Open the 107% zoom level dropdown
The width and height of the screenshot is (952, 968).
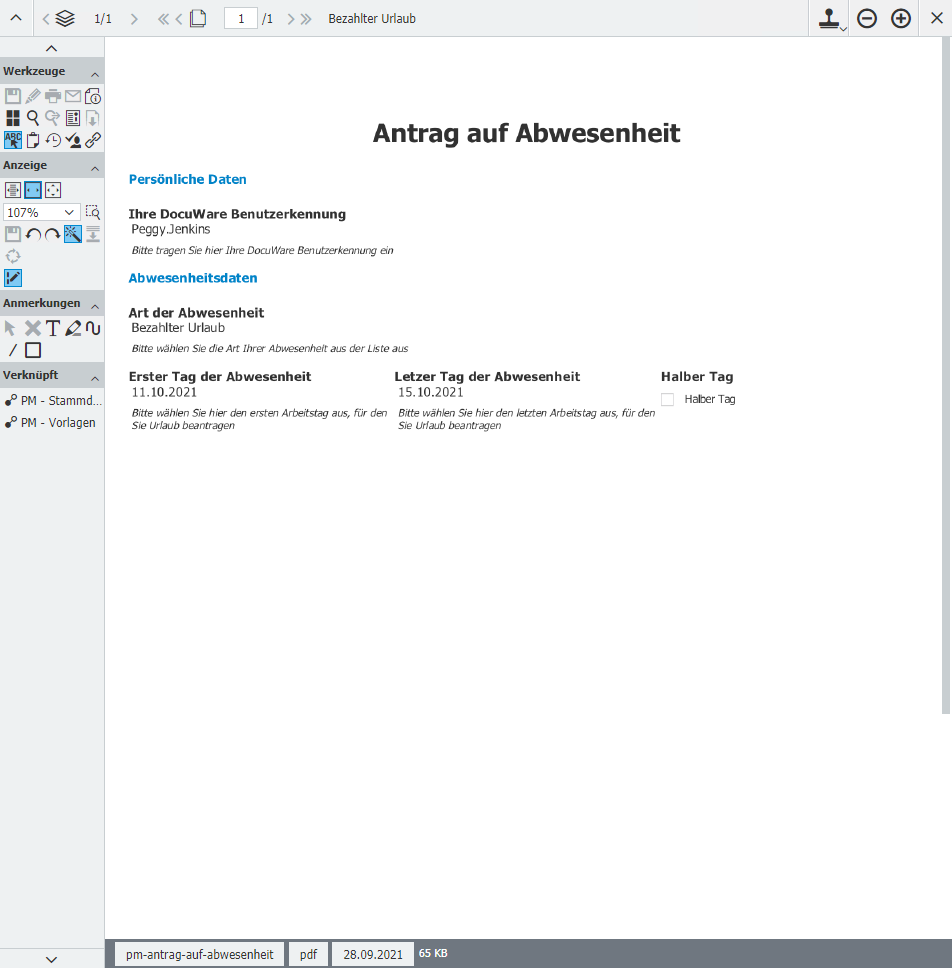41,212
